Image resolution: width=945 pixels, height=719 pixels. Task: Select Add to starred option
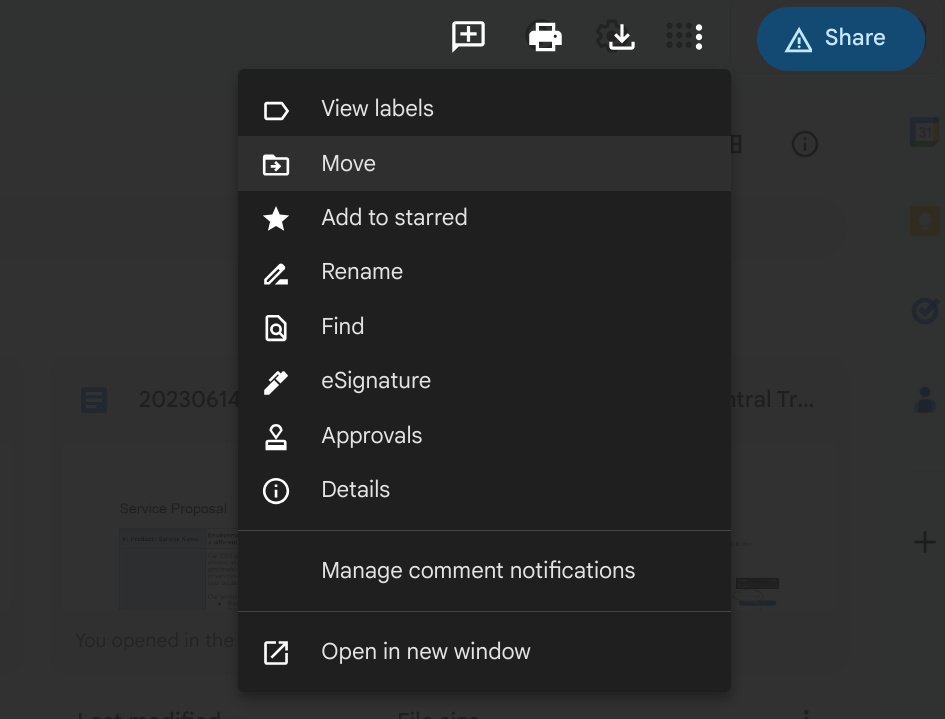tap(394, 218)
